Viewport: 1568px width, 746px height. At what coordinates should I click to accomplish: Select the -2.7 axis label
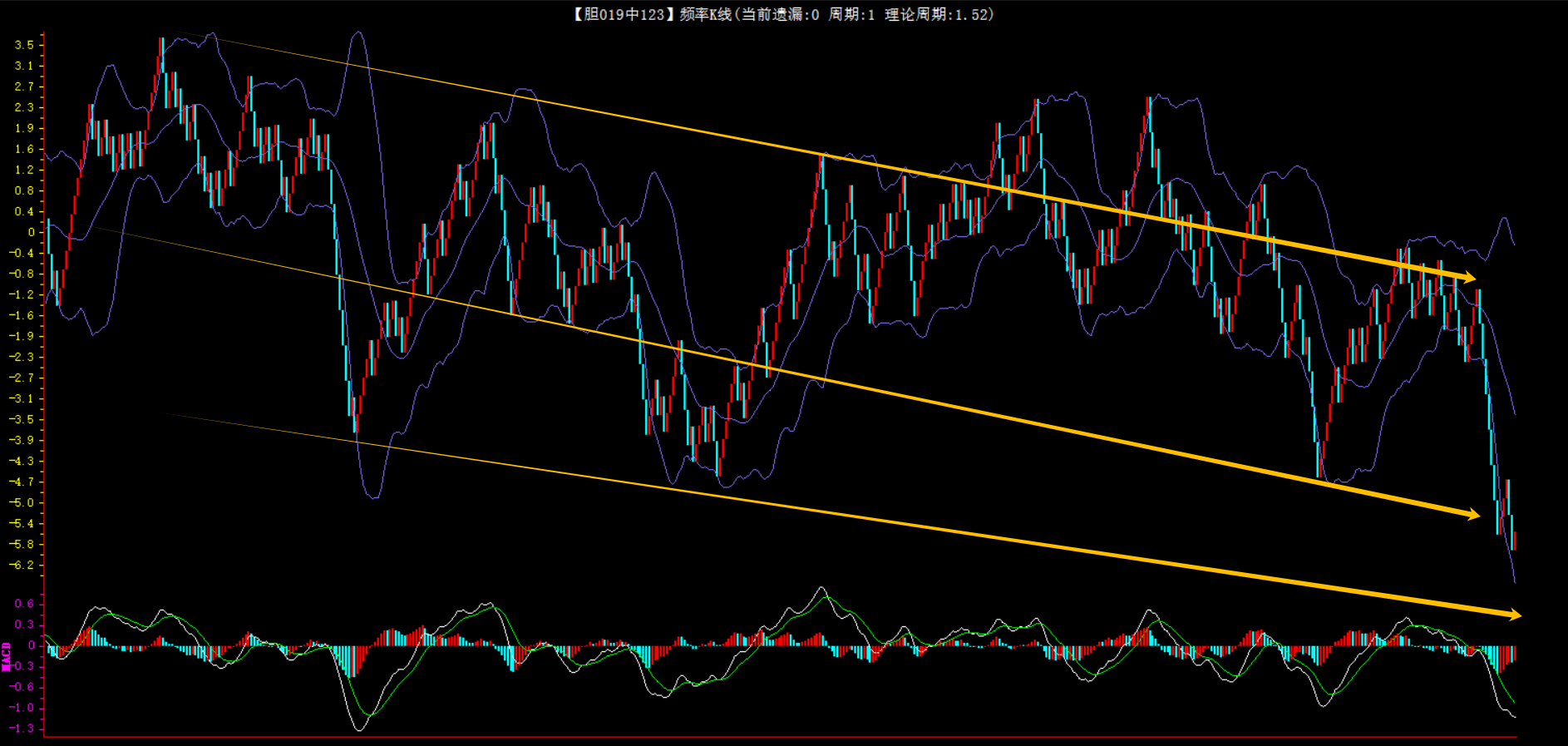coord(22,378)
